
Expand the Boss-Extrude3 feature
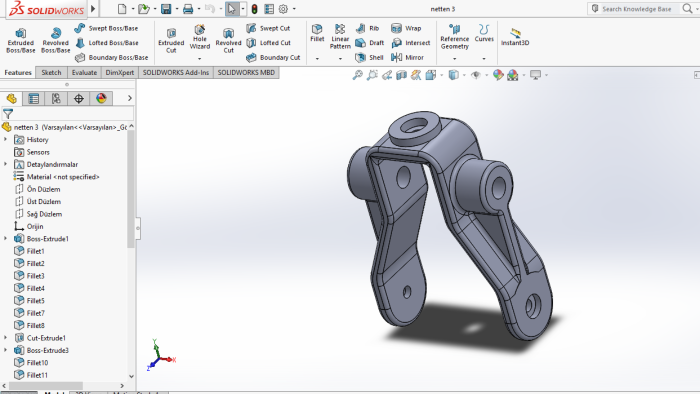[5, 350]
